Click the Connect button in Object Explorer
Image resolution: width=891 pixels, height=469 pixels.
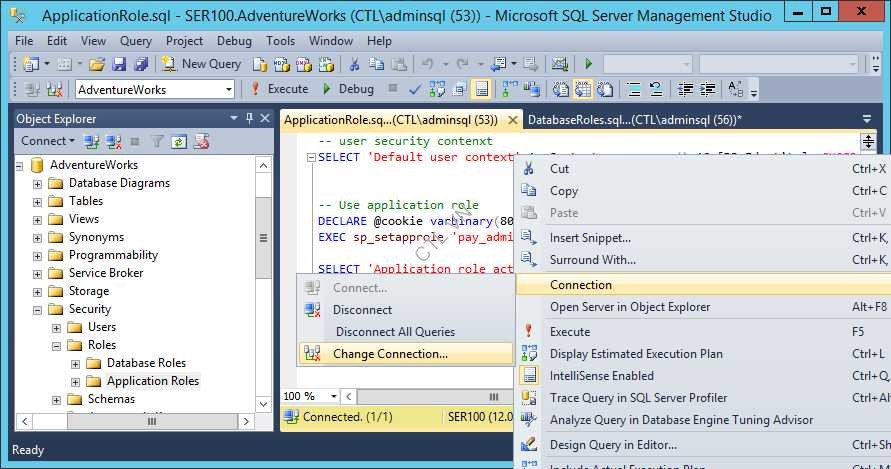click(44, 141)
